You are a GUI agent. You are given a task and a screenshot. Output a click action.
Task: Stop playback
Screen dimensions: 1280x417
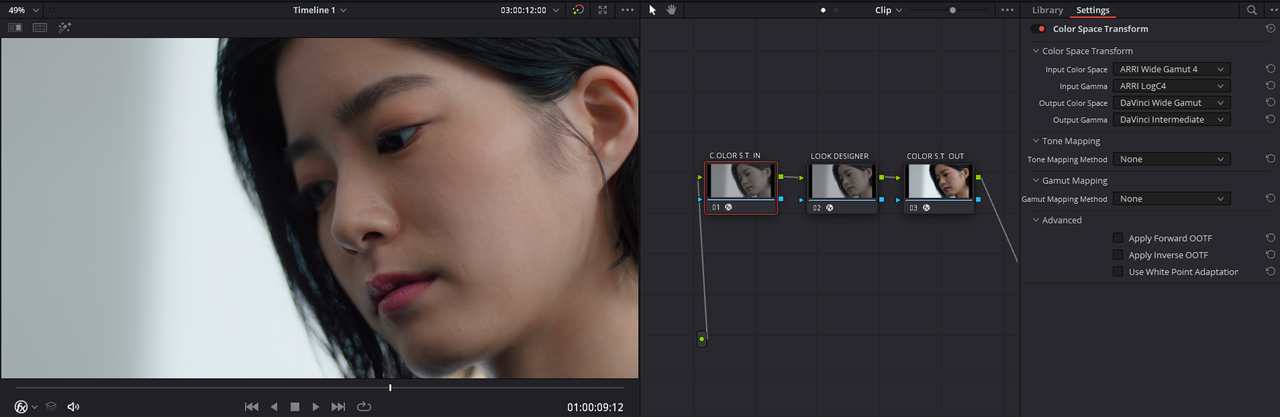(x=295, y=406)
